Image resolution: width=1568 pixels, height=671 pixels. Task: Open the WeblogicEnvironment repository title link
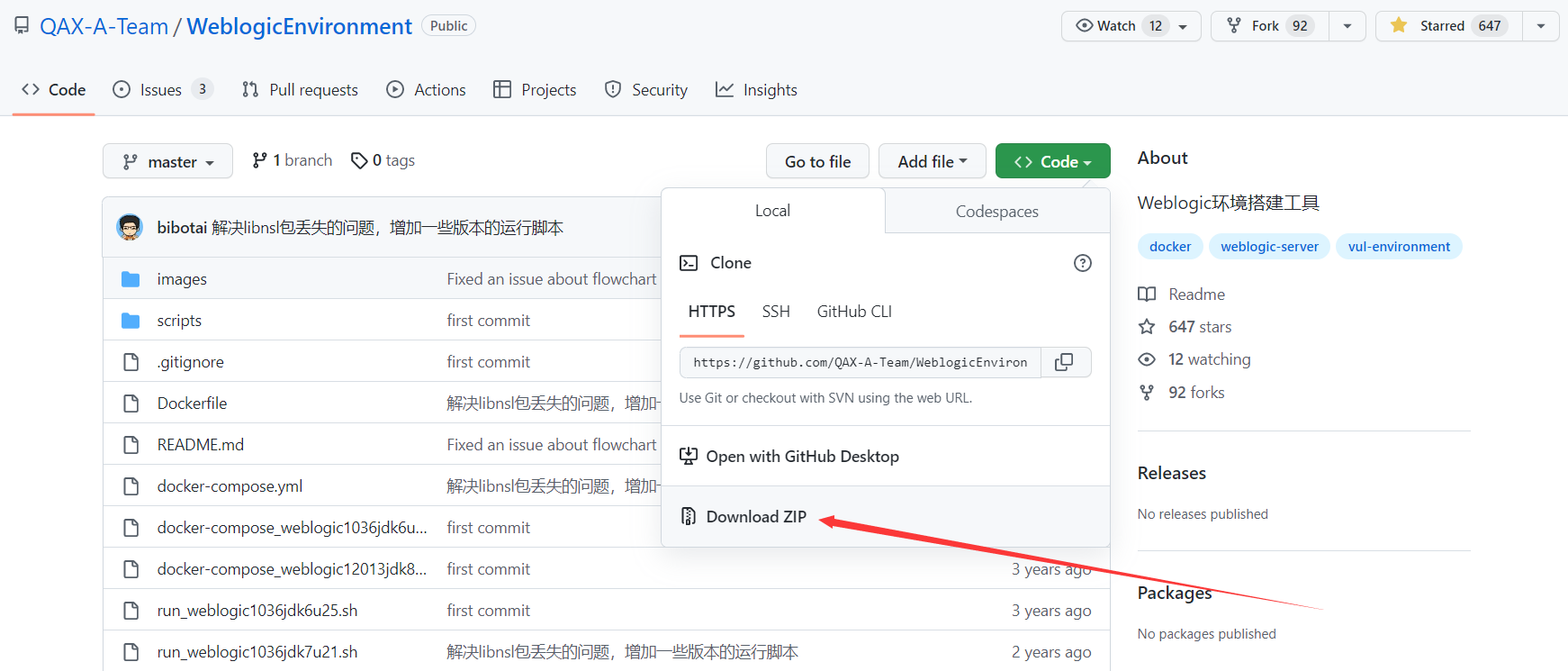coord(299,26)
